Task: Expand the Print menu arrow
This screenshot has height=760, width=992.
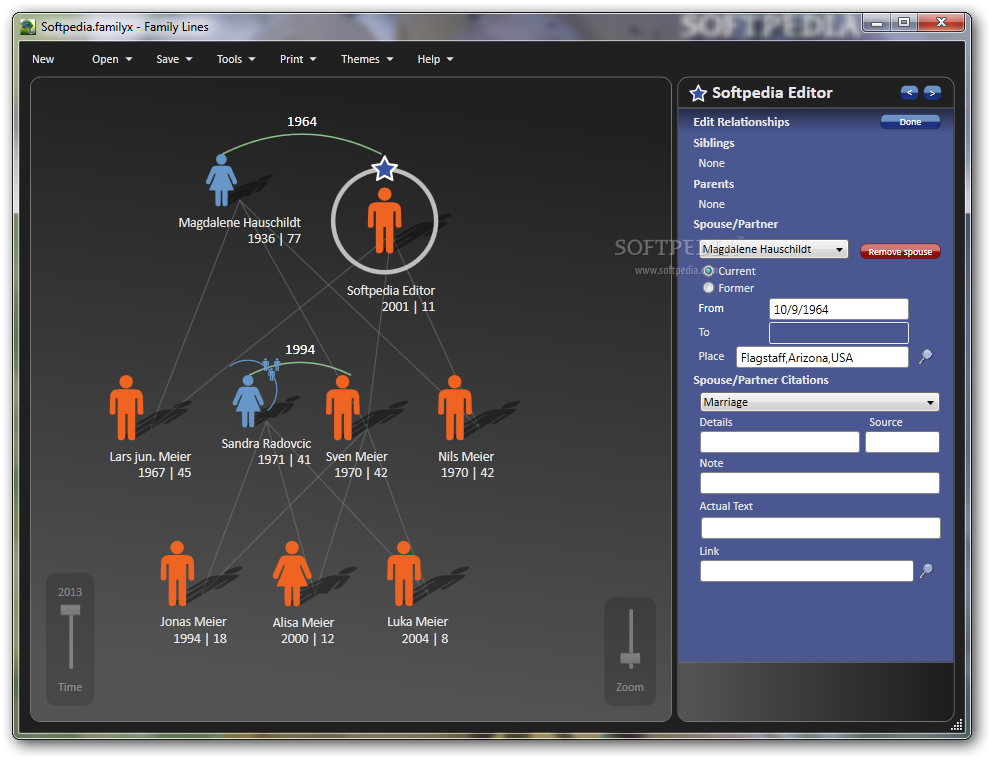Action: click(x=313, y=59)
